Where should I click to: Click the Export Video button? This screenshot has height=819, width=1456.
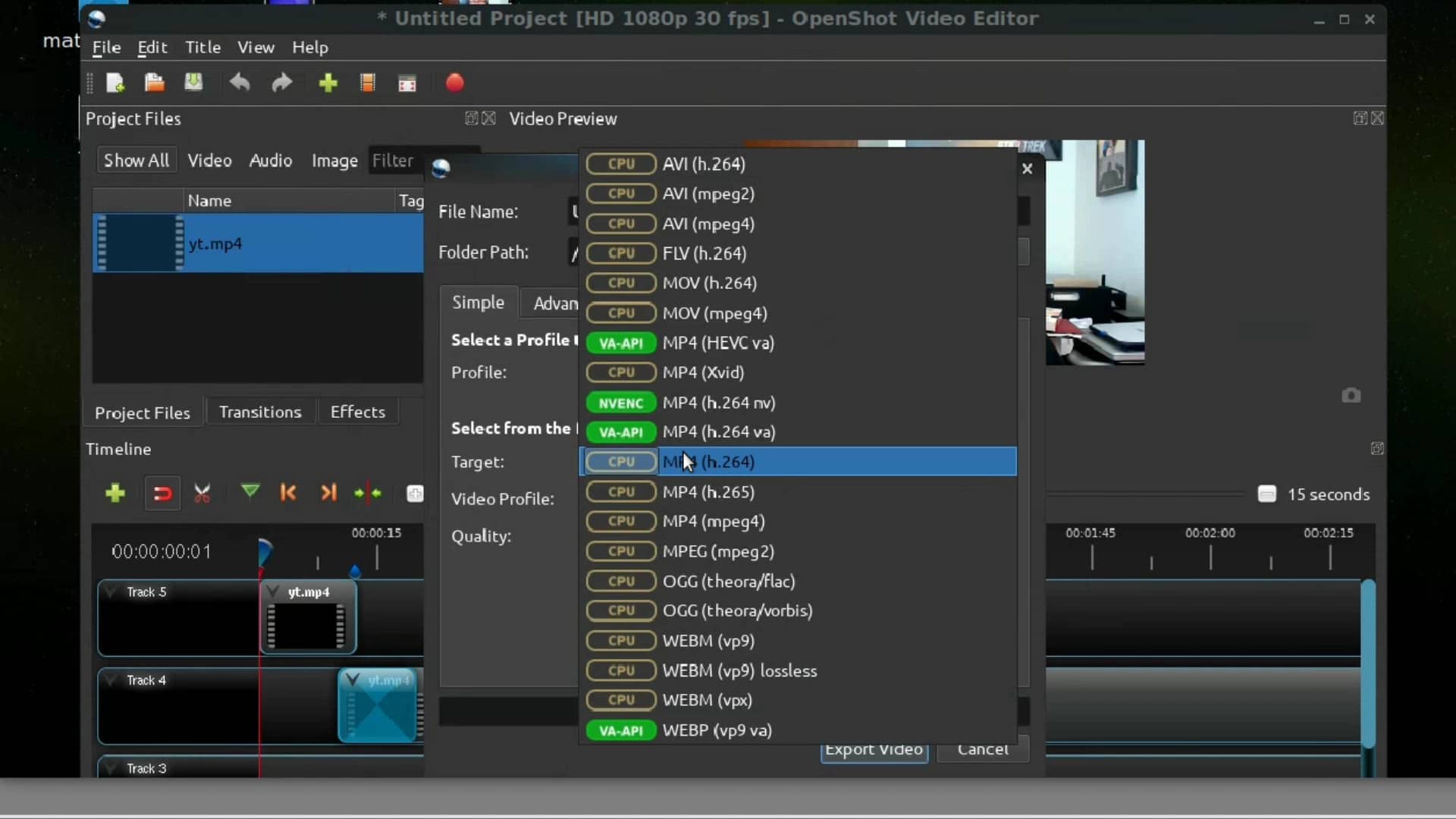pos(873,751)
